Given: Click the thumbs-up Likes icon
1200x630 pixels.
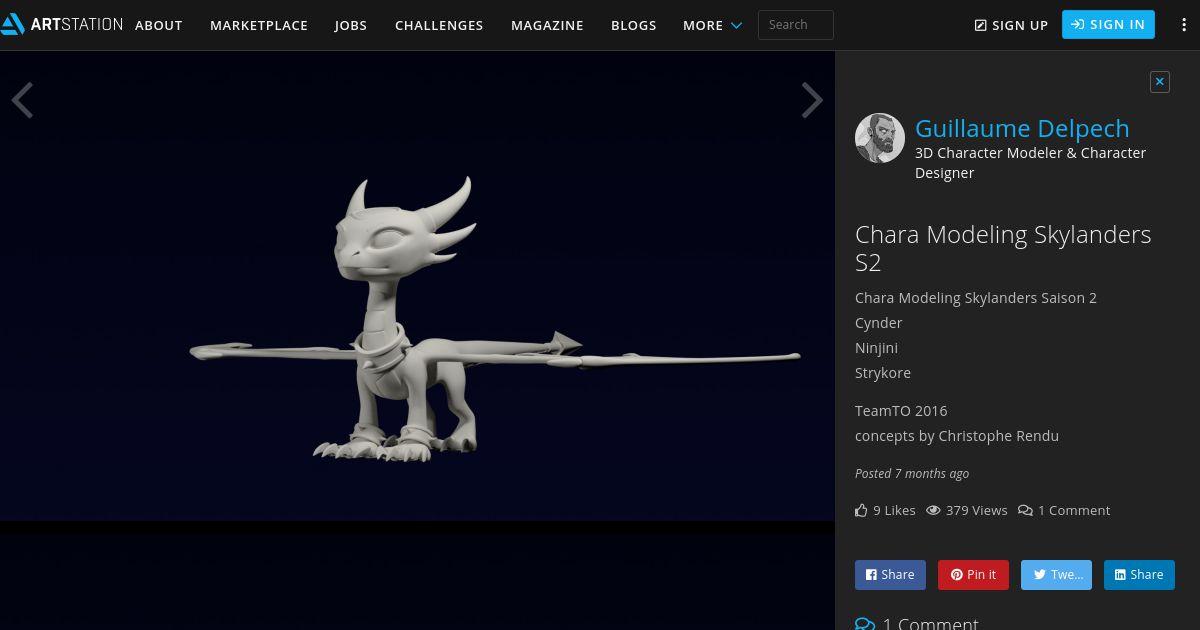Looking at the screenshot, I should pyautogui.click(x=861, y=510).
